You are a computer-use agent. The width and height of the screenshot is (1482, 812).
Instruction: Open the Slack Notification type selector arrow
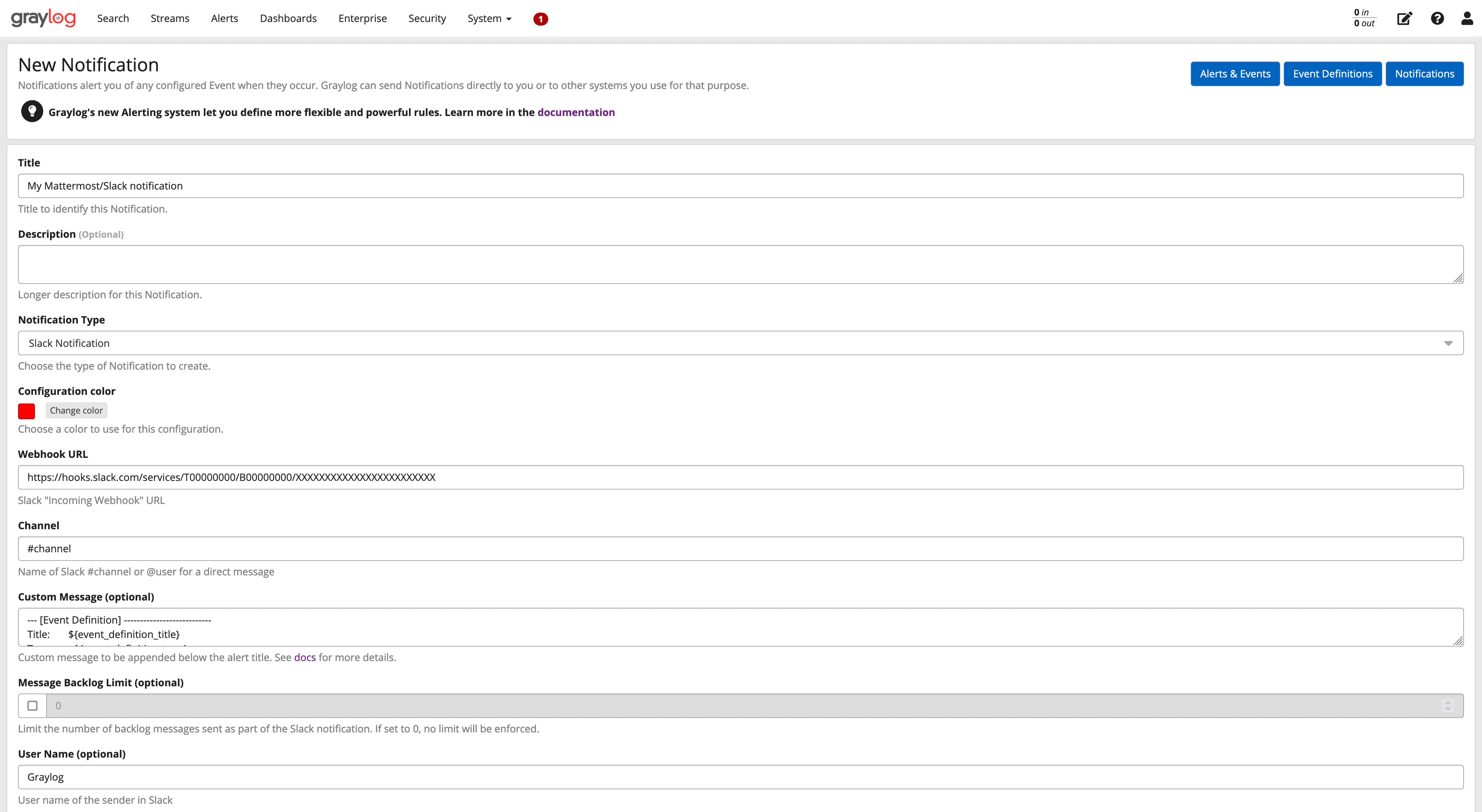(x=1448, y=343)
